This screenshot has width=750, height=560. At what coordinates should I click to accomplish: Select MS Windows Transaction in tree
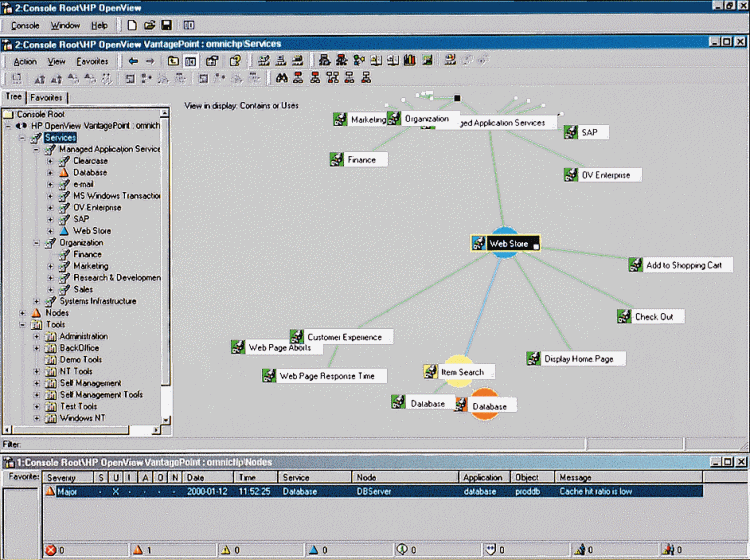(116, 196)
